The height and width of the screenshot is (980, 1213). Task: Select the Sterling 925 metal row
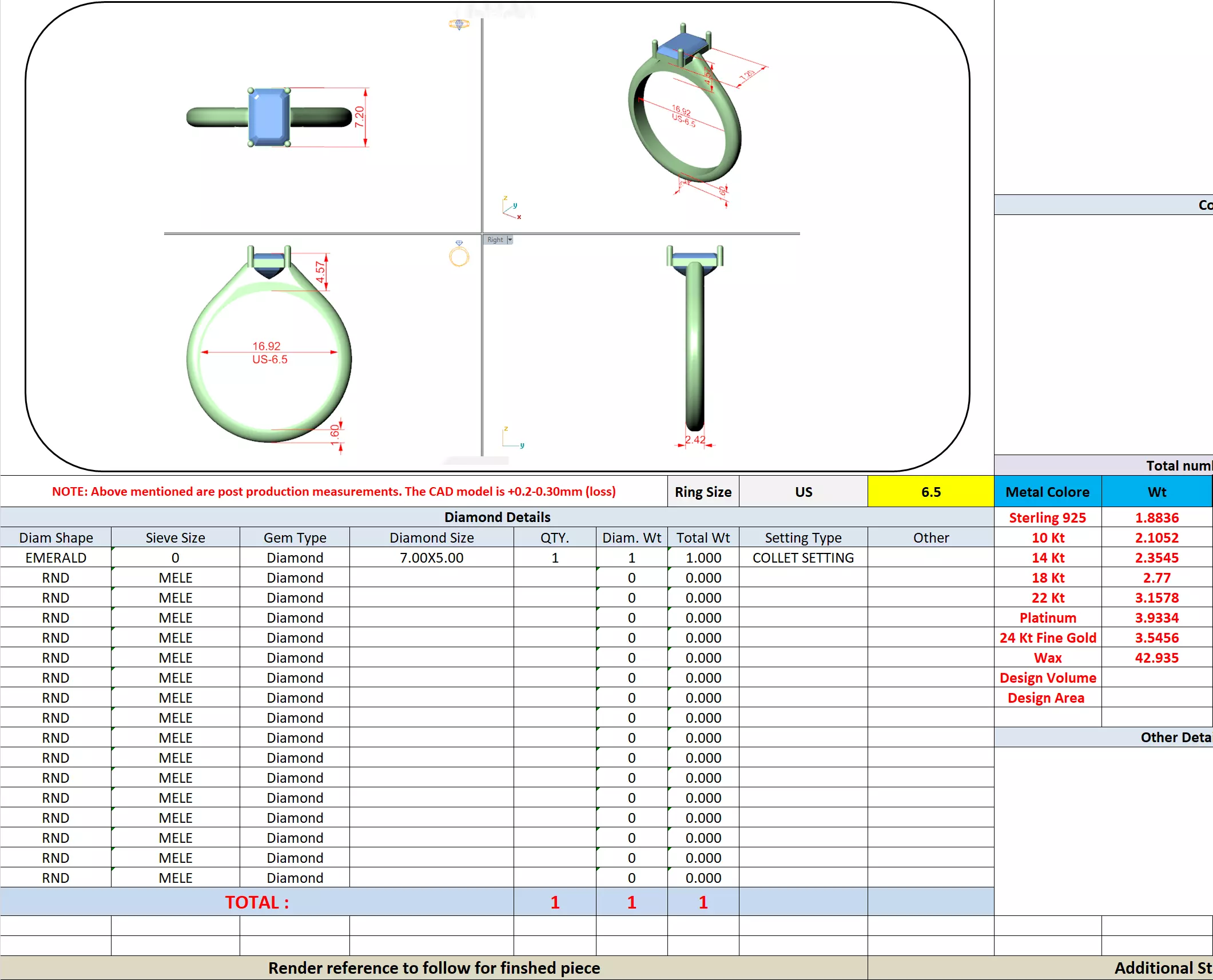[x=1047, y=517]
